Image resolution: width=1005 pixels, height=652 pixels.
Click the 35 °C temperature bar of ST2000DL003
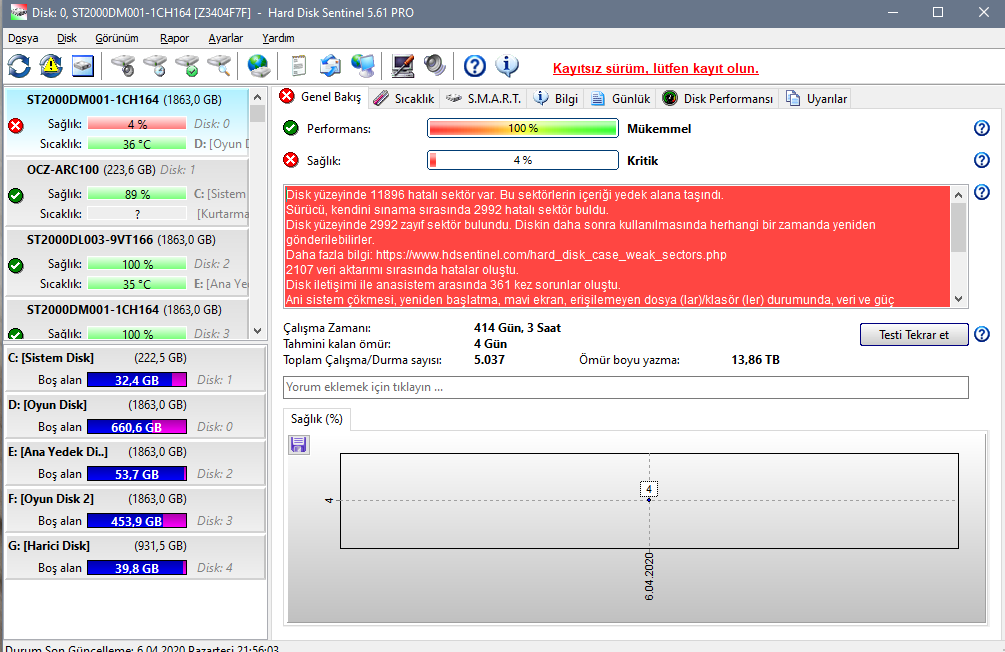click(137, 284)
